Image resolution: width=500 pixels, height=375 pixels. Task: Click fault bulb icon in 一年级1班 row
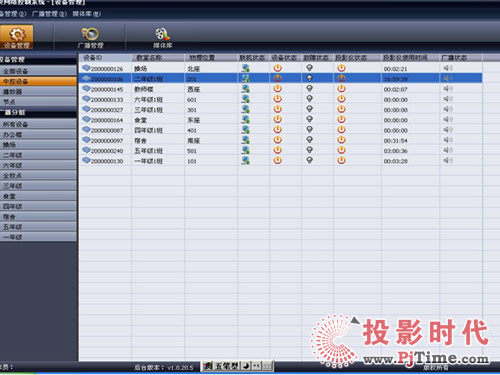(309, 160)
